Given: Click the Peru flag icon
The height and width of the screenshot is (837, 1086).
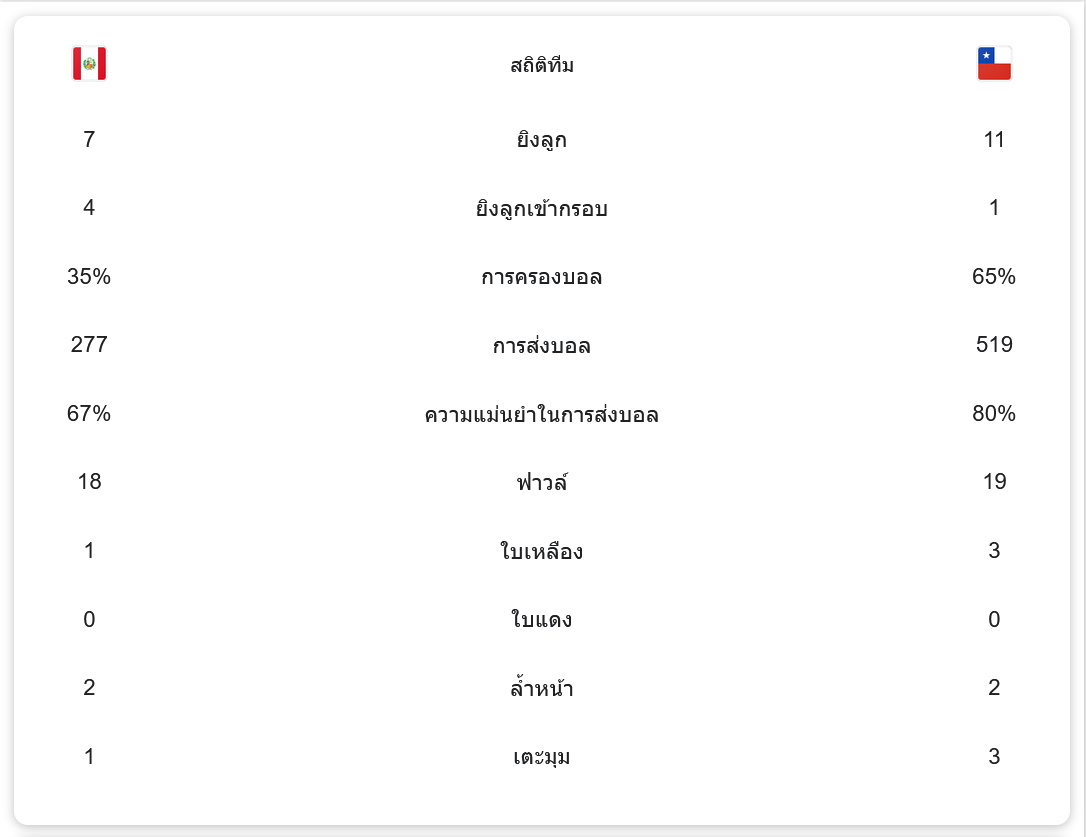Looking at the screenshot, I should (89, 64).
